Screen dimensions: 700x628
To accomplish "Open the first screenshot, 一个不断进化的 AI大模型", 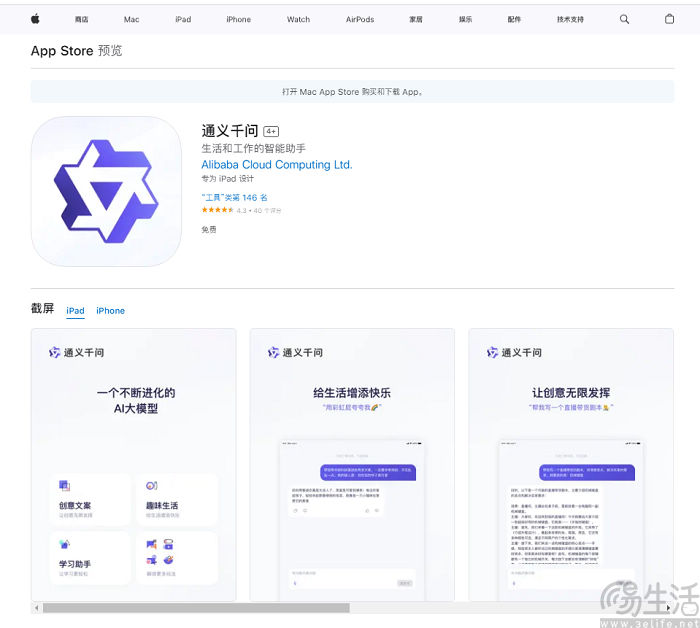I will [x=133, y=465].
